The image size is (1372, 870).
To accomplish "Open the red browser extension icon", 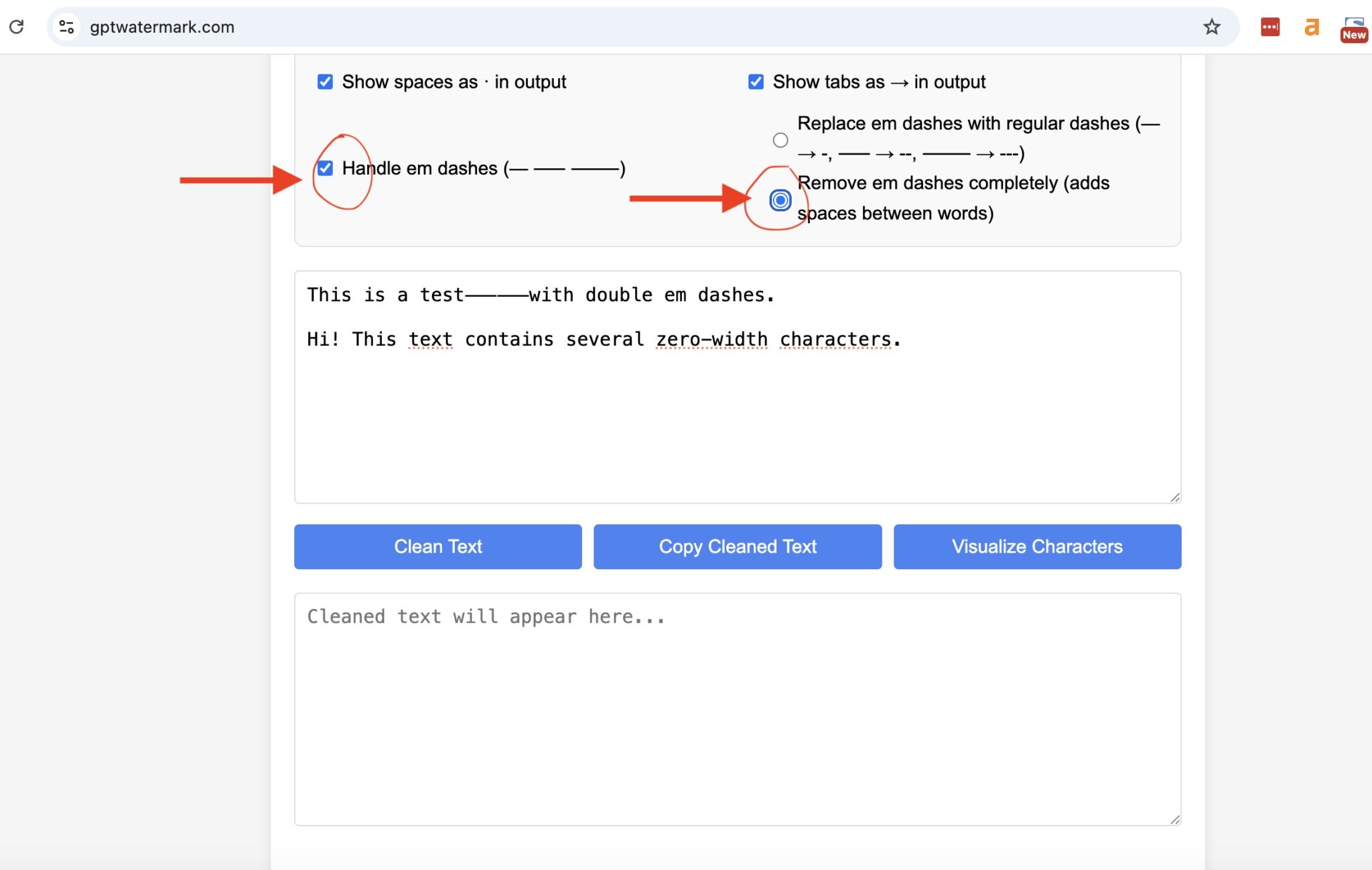I will pos(1271,27).
